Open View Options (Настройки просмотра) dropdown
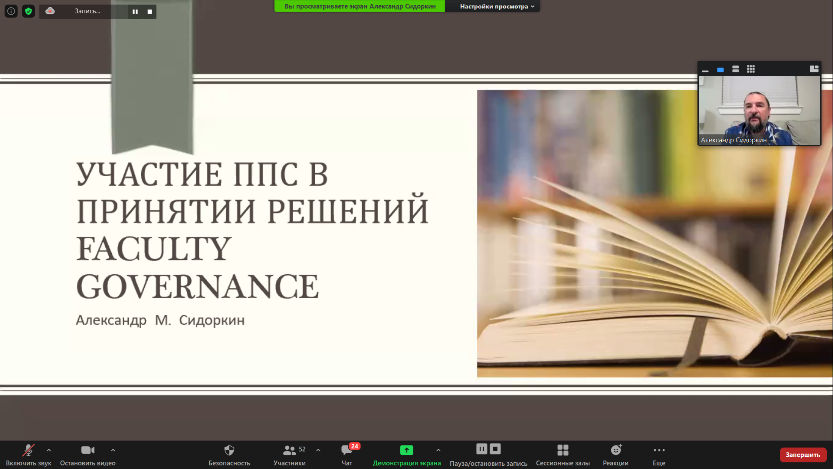 498,6
